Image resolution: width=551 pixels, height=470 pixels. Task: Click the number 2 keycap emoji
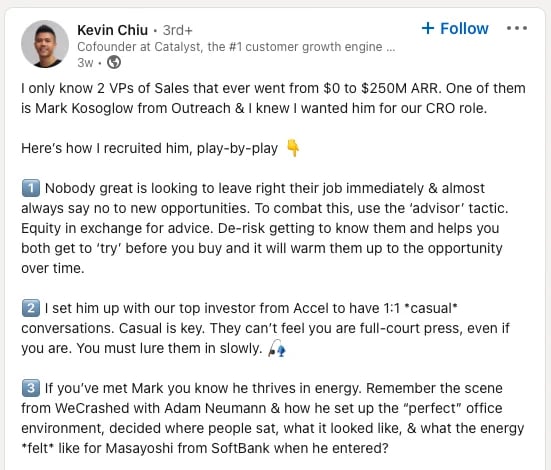(31, 308)
